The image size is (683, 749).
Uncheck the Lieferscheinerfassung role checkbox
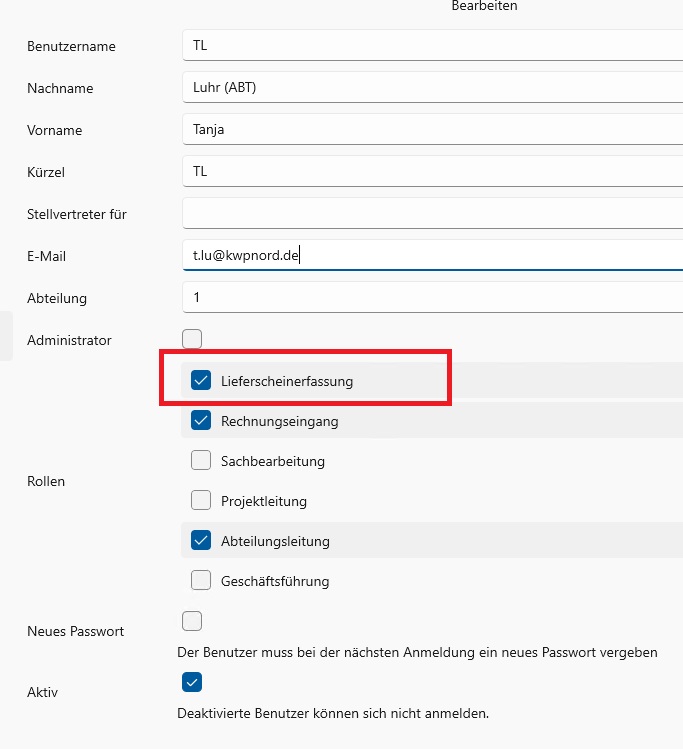(201, 381)
